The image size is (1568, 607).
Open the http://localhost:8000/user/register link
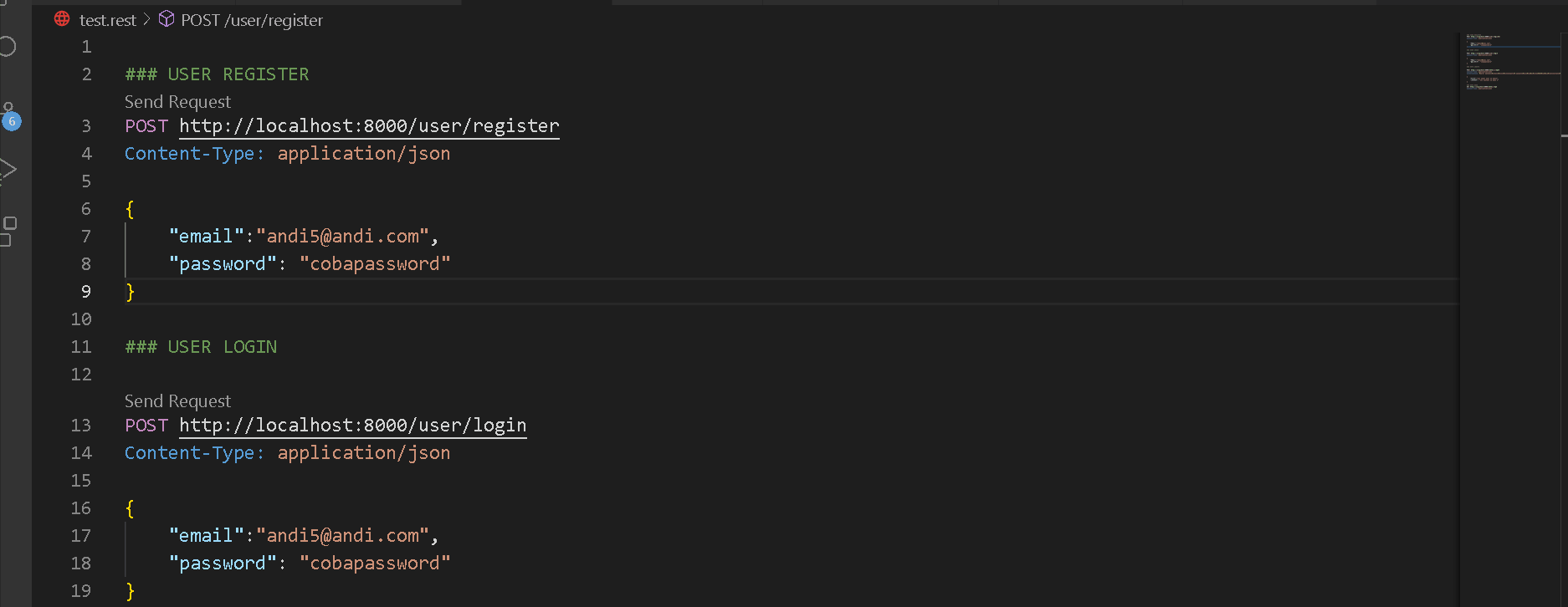point(368,125)
